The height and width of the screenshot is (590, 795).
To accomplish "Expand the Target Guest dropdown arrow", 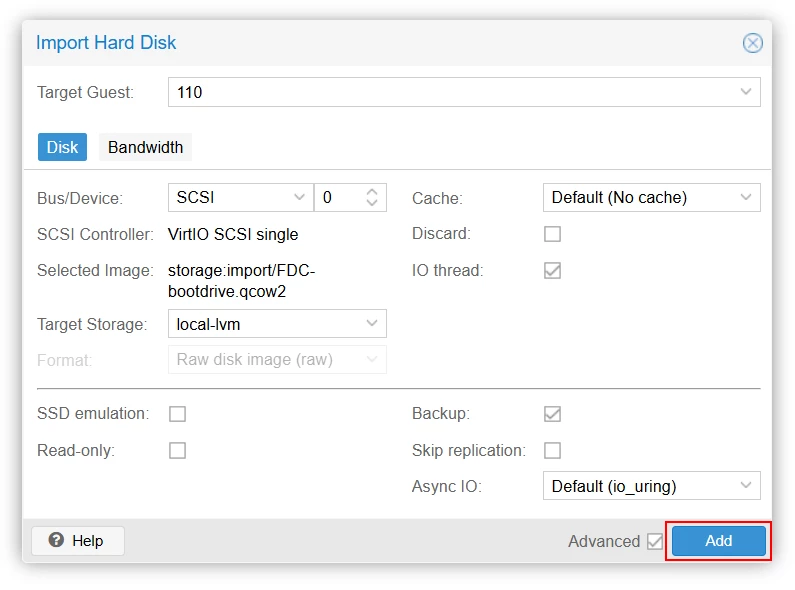I will point(745,92).
